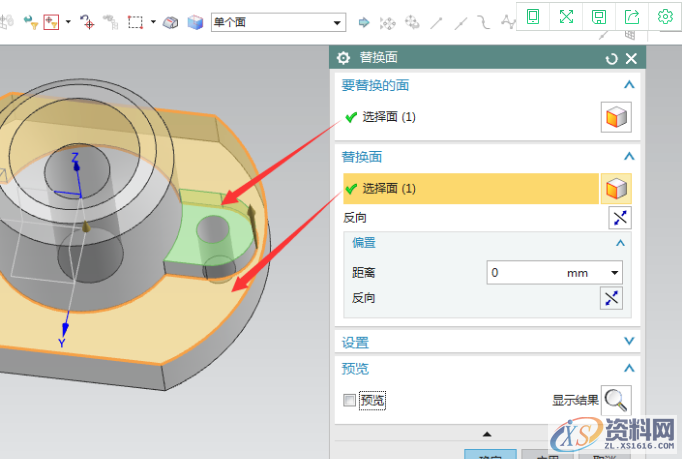The height and width of the screenshot is (459, 682).
Task: Click the green tablet view icon
Action: click(x=533, y=17)
